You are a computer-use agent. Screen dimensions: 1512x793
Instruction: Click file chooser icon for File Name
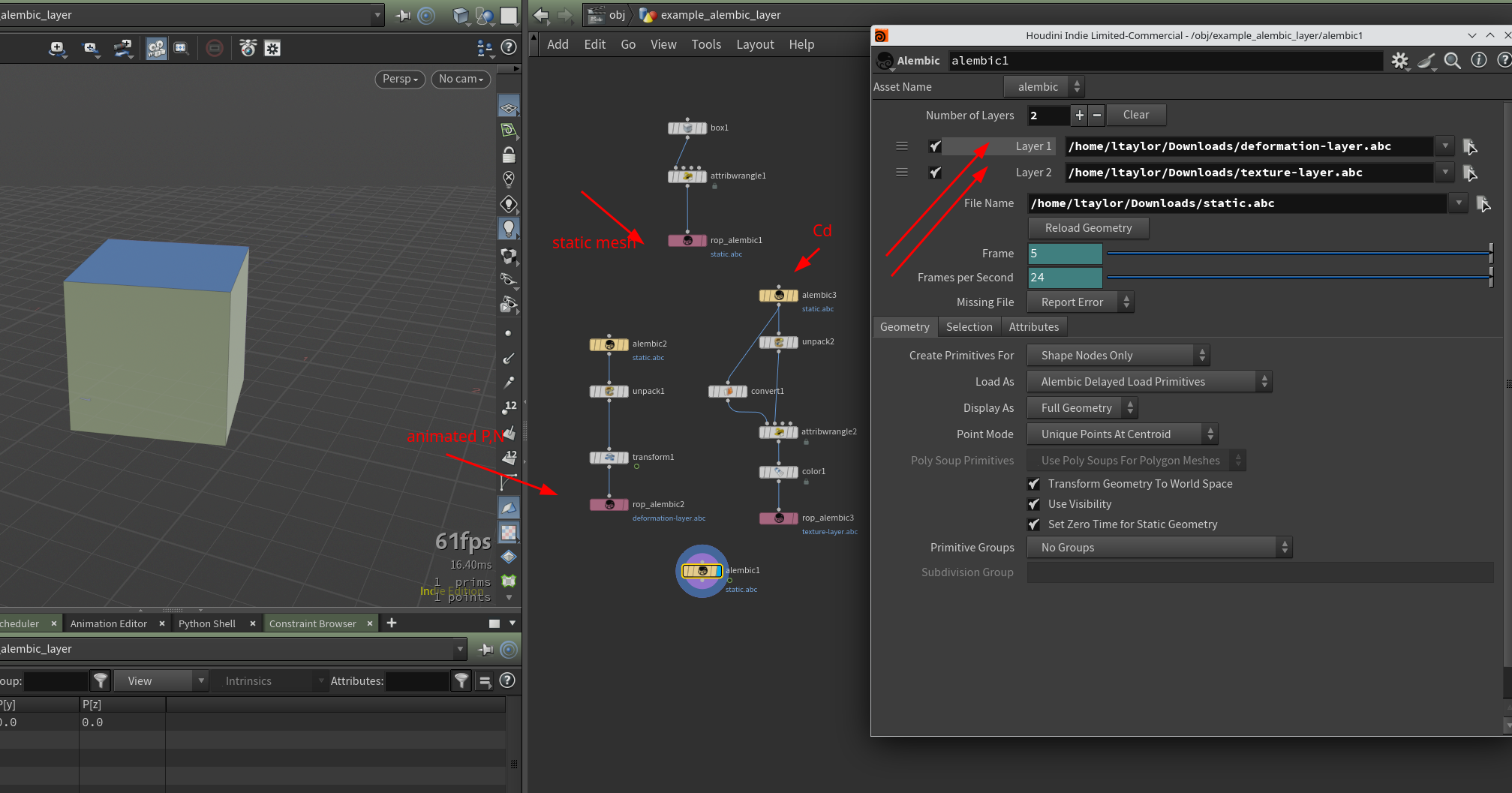(1483, 203)
